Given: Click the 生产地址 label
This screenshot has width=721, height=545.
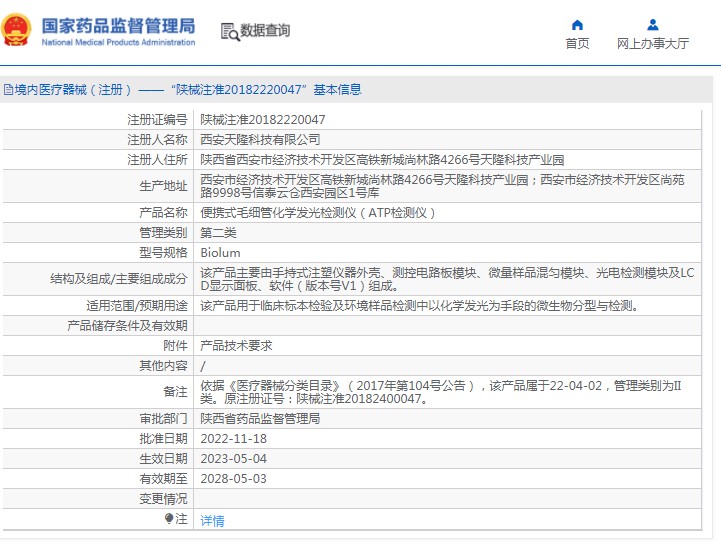Looking at the screenshot, I should pos(163,186).
